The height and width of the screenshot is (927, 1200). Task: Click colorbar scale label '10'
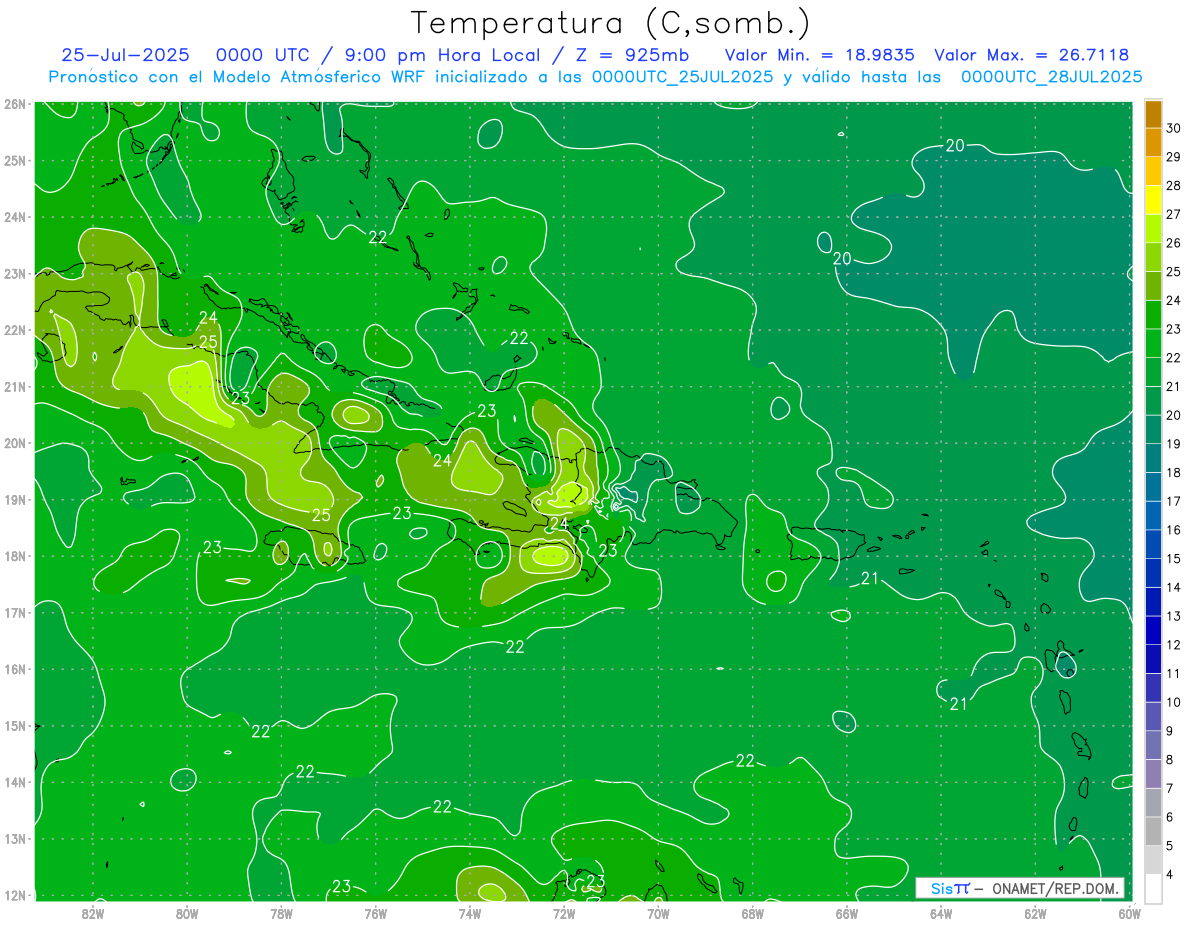1174,703
